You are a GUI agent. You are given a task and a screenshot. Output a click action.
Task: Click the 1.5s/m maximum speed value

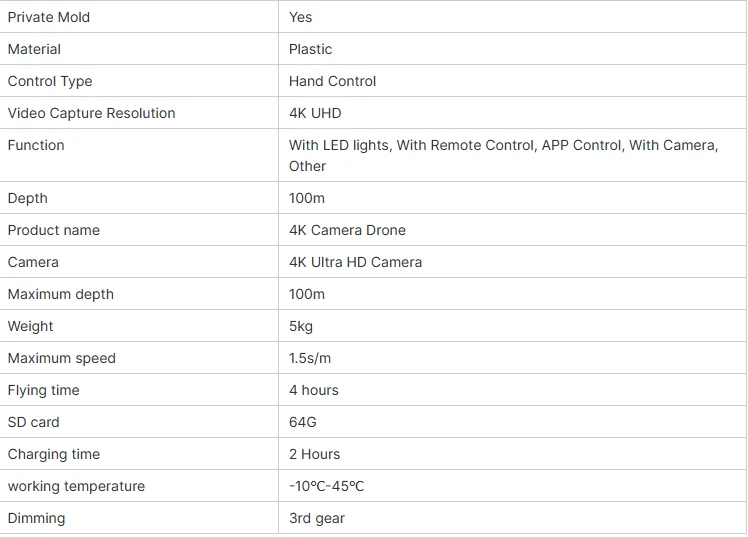(x=309, y=358)
